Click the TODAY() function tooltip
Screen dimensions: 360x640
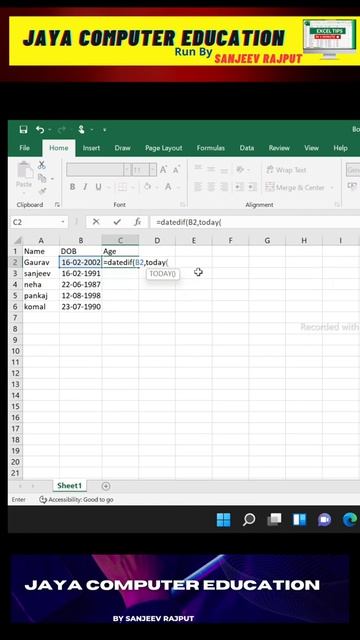(162, 273)
